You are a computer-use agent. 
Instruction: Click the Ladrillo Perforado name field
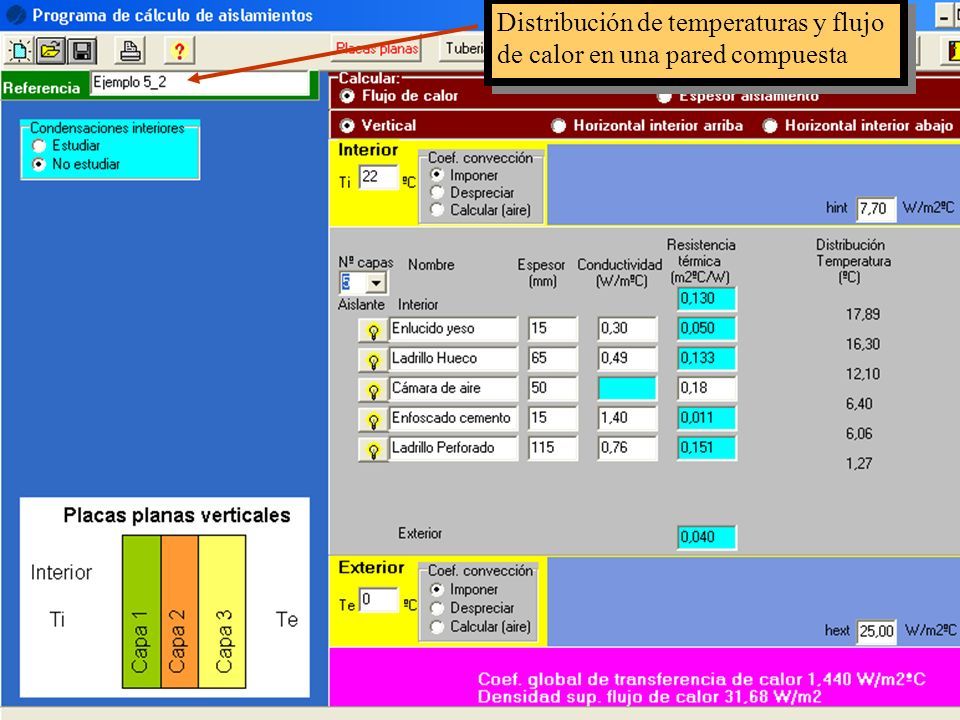pyautogui.click(x=453, y=448)
